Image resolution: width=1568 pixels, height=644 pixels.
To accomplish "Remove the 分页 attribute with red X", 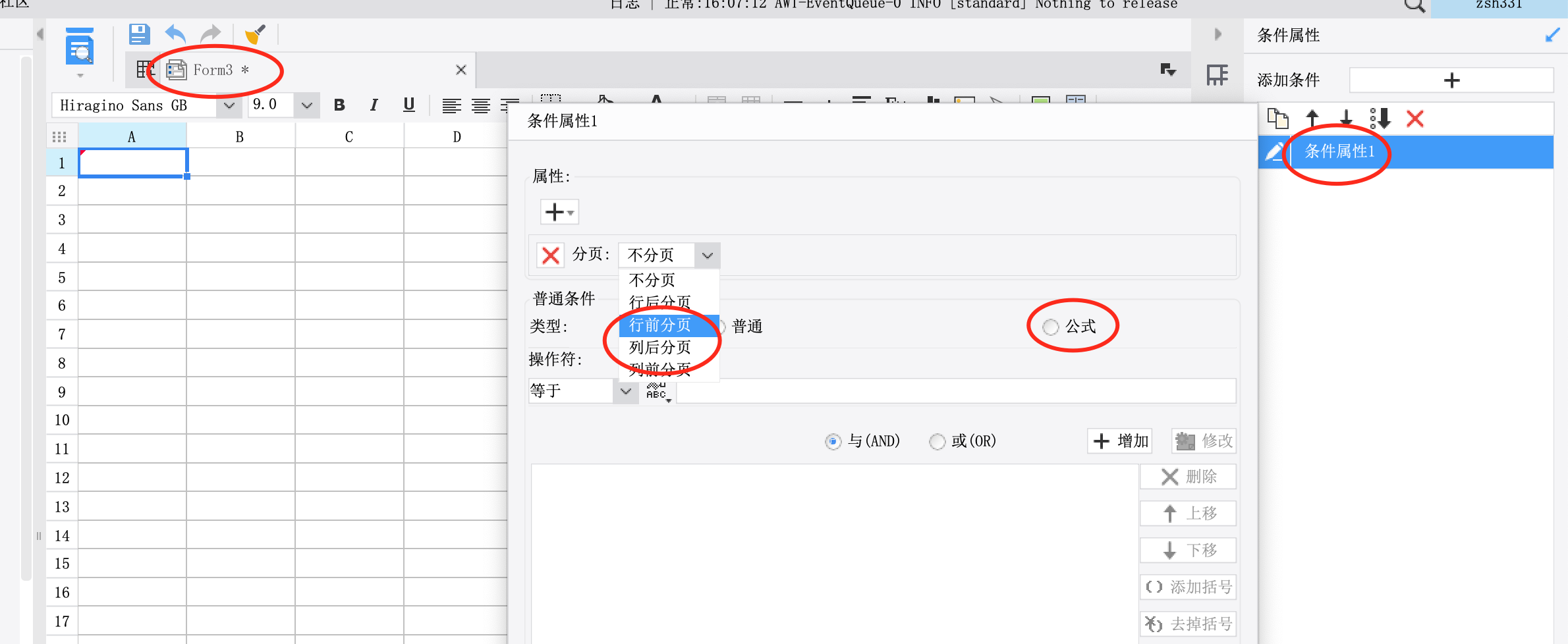I will click(x=551, y=255).
